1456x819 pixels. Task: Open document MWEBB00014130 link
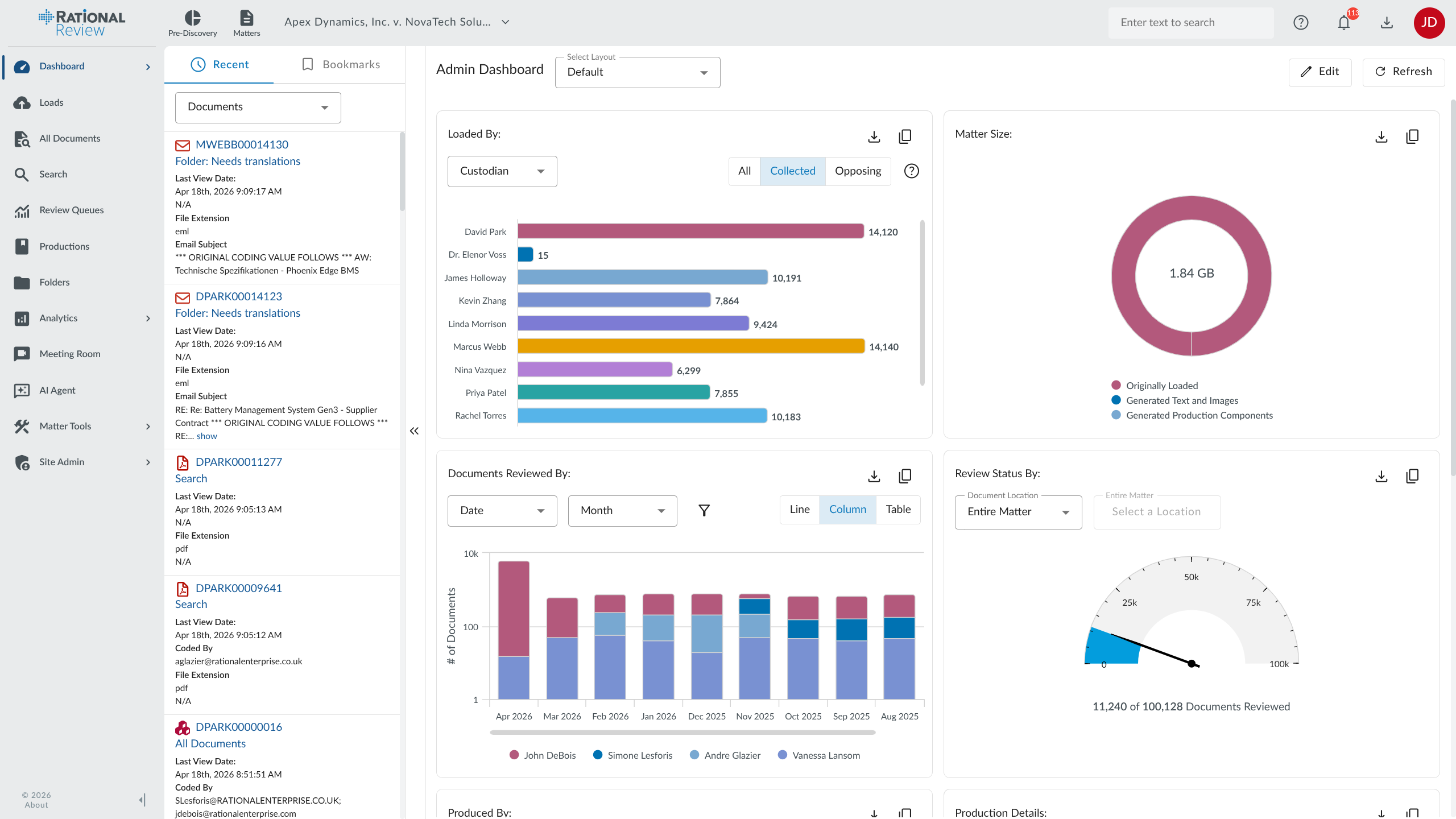point(242,144)
